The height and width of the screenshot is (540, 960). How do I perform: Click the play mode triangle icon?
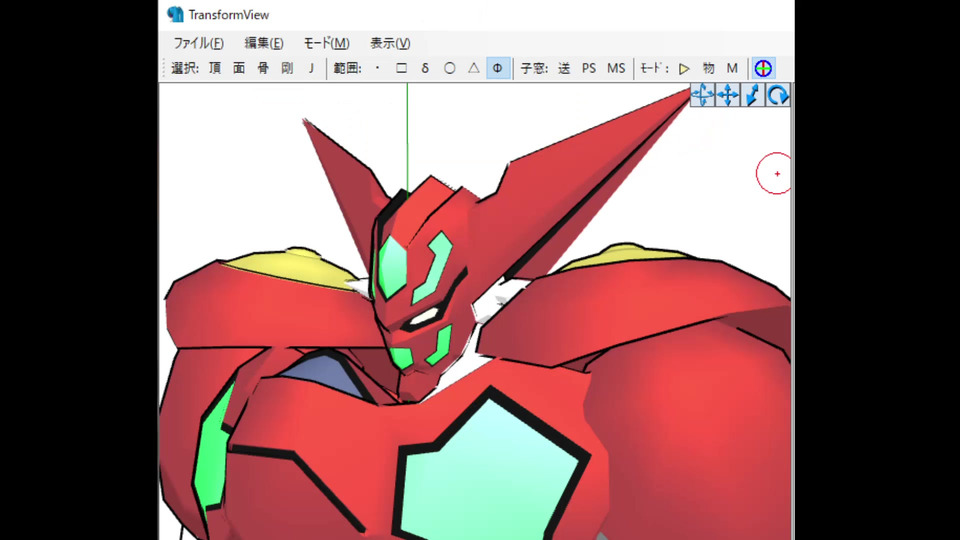[684, 68]
